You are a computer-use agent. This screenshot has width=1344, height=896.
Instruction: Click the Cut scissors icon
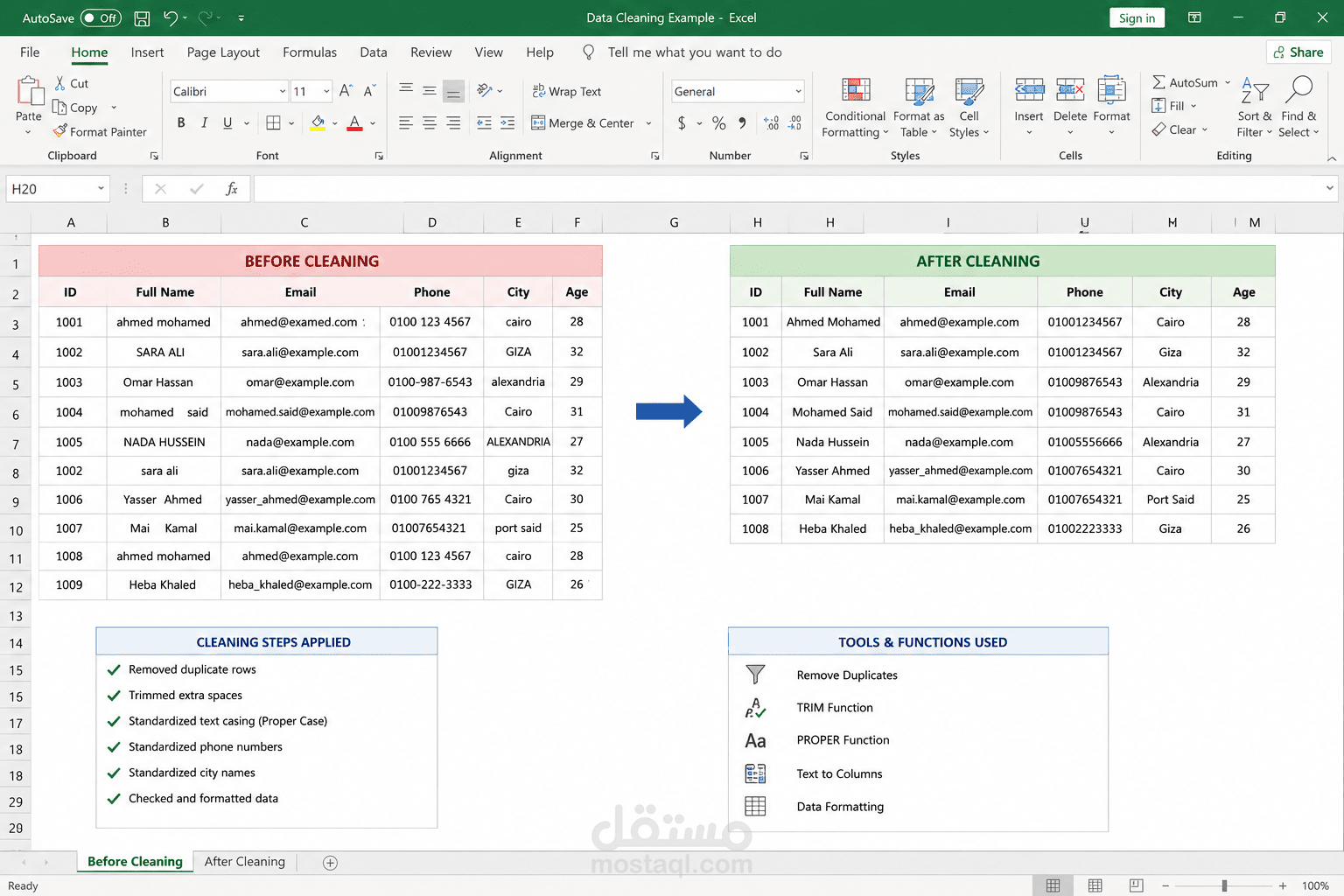point(59,83)
